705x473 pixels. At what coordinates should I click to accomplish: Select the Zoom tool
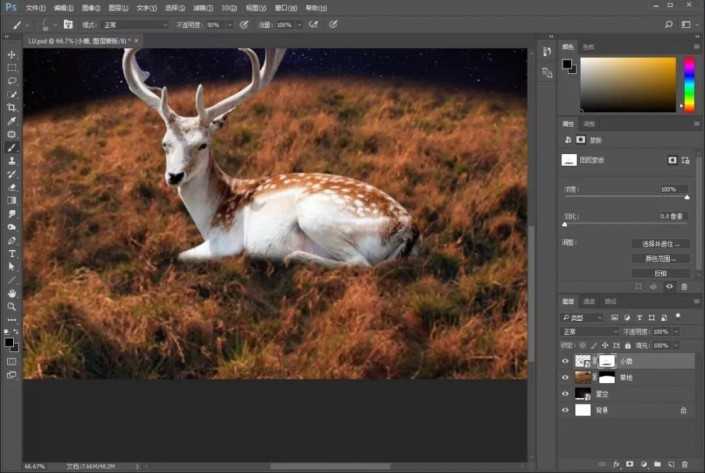pyautogui.click(x=12, y=306)
